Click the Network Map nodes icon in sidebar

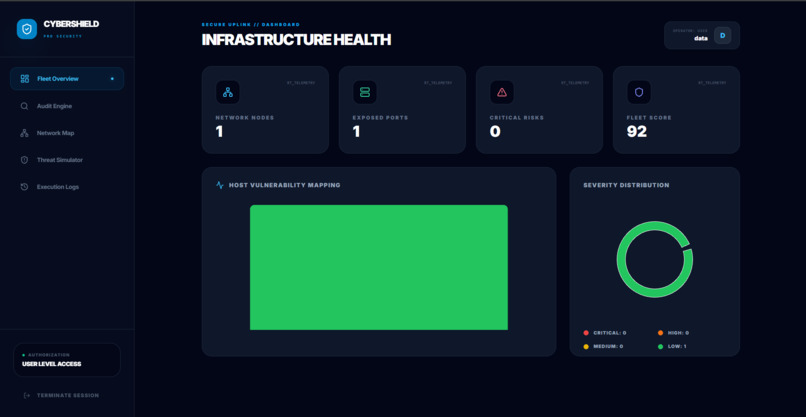(x=24, y=133)
